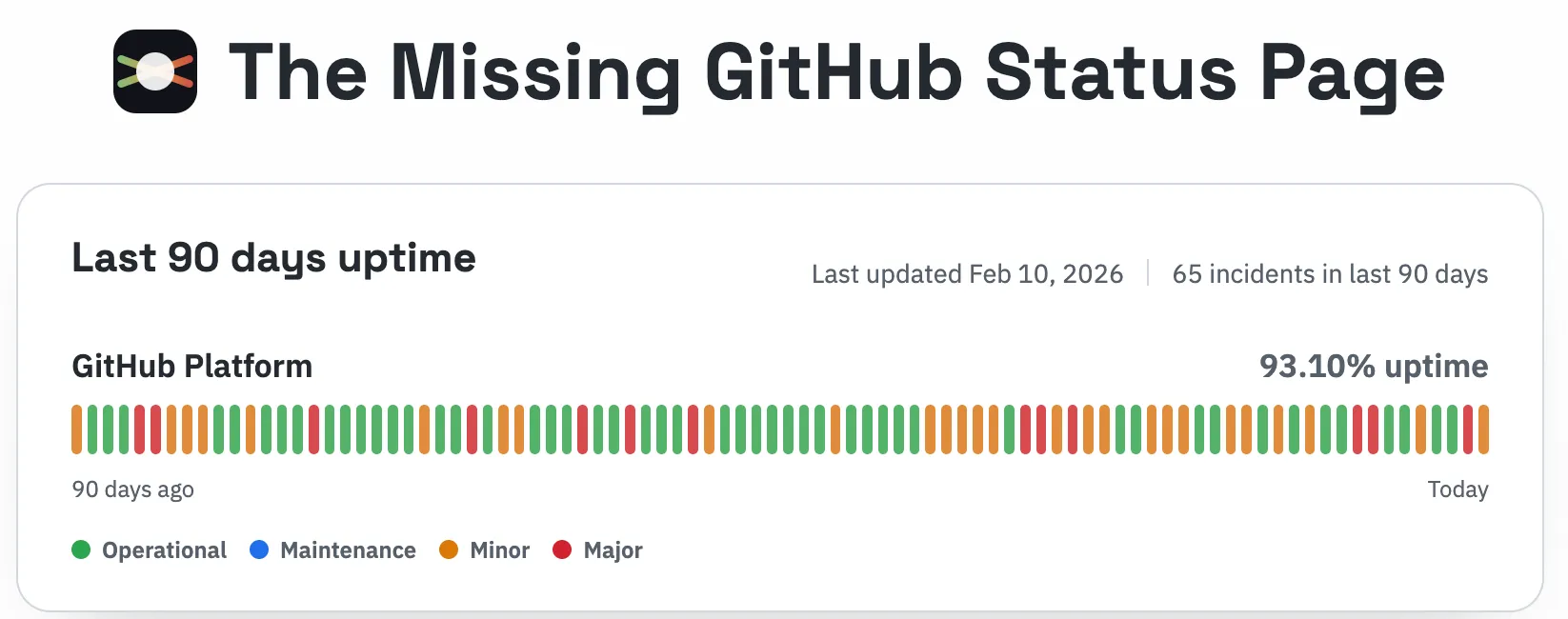
Task: Select the first uptime bar from 90 days ago
Action: point(75,428)
